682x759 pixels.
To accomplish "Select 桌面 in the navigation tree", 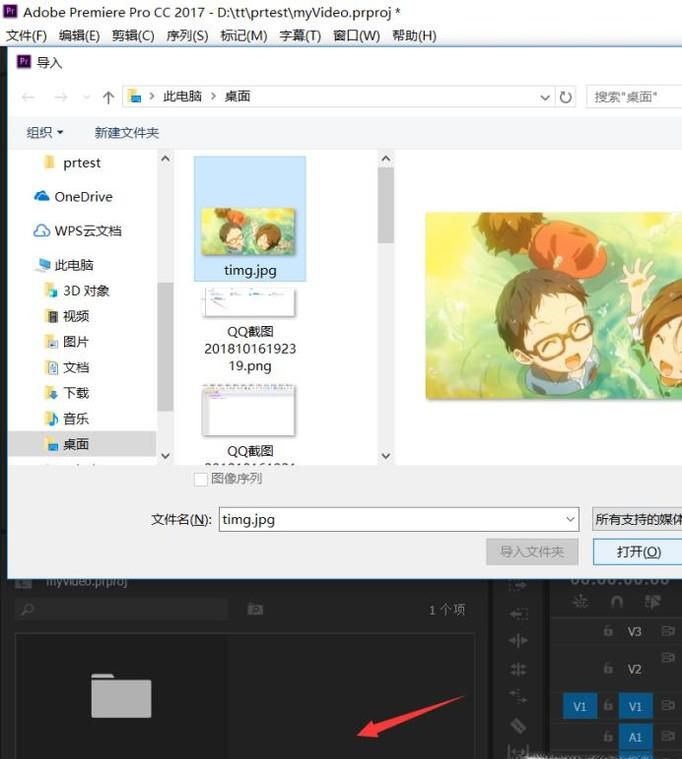I will click(x=81, y=444).
